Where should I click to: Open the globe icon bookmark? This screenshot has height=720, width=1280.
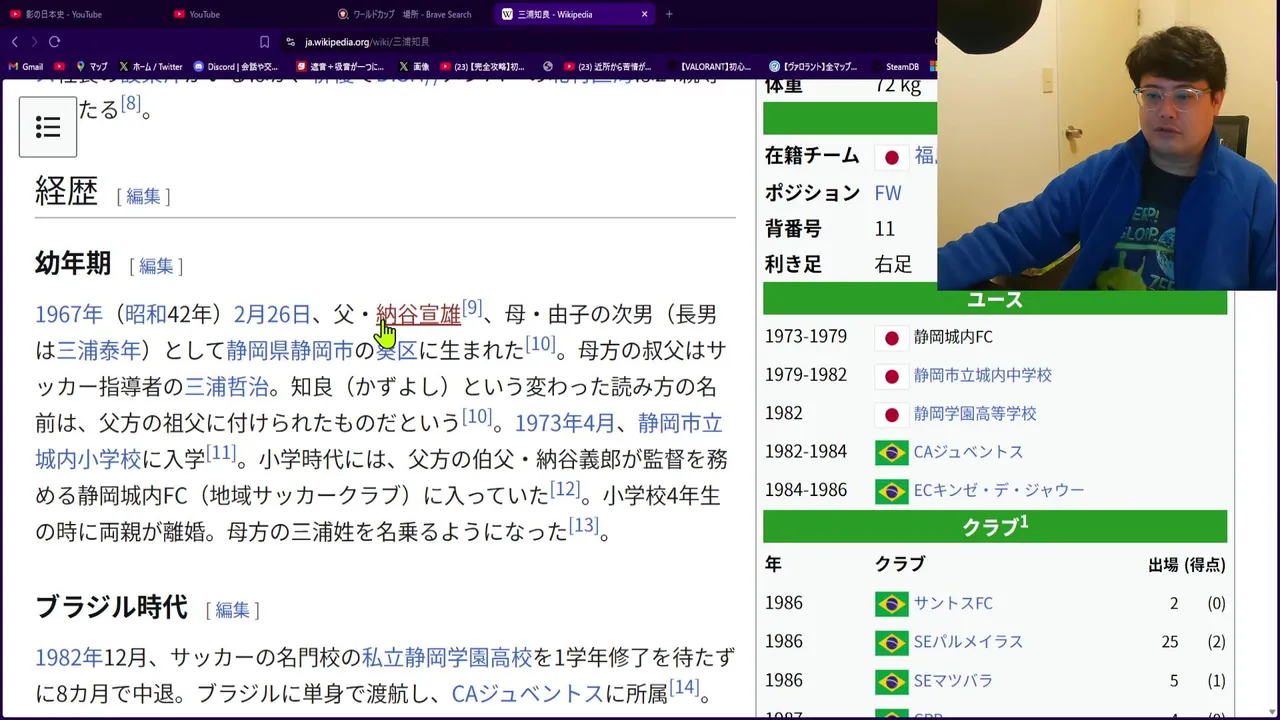click(x=548, y=67)
